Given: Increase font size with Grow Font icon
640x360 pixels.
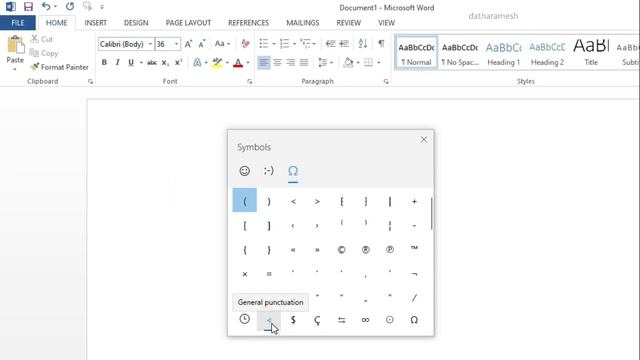Looking at the screenshot, I should [x=188, y=44].
